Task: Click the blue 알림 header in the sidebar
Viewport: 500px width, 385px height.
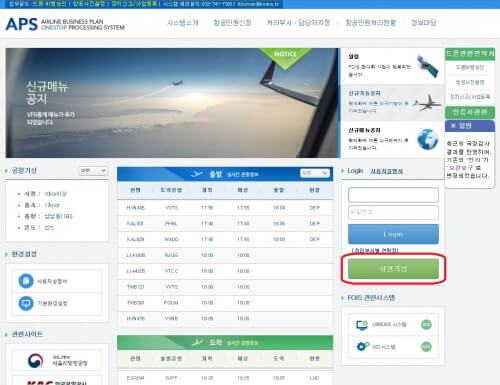Action: click(470, 126)
